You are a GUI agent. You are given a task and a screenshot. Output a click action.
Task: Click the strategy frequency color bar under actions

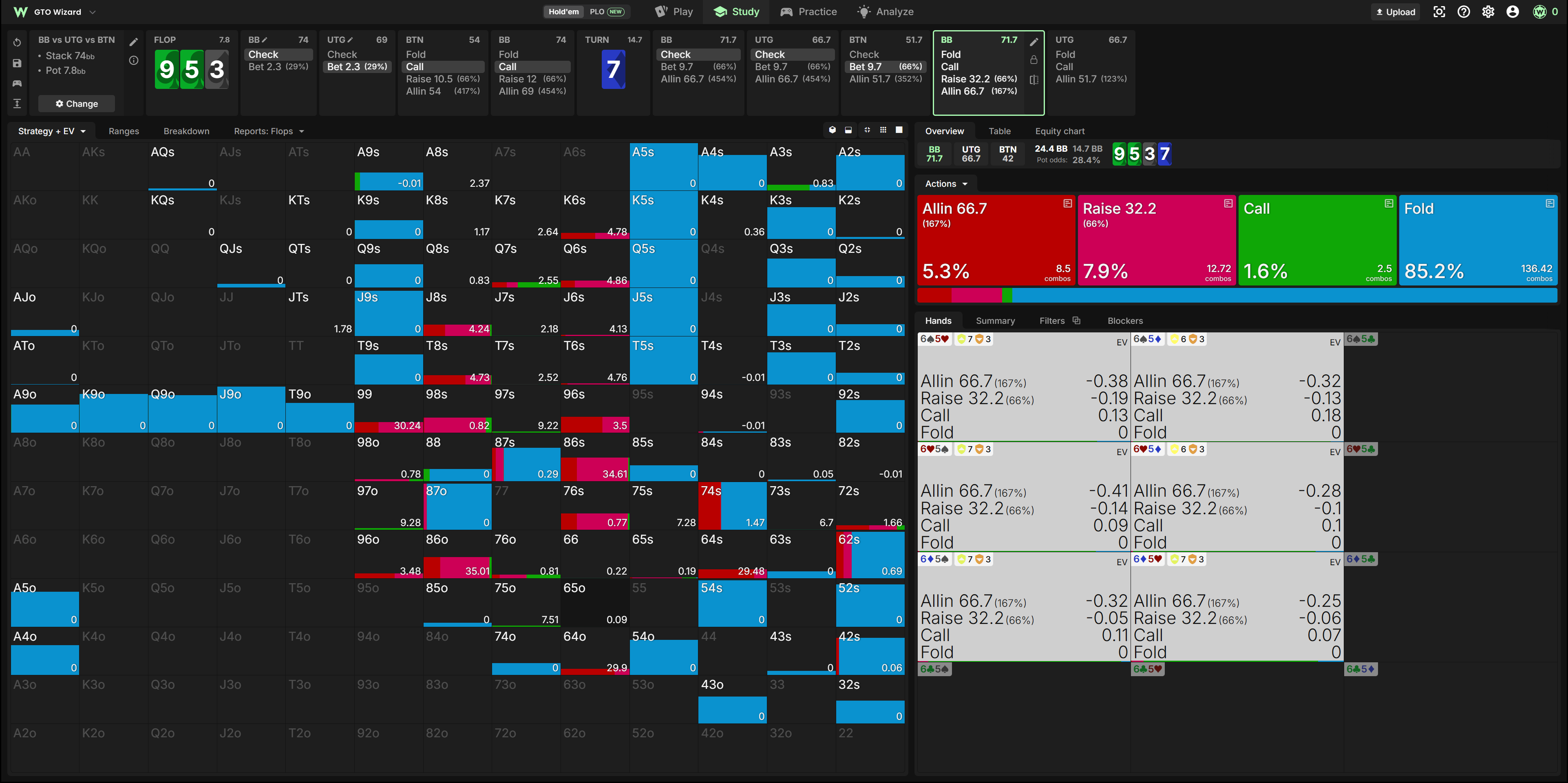click(x=1237, y=296)
